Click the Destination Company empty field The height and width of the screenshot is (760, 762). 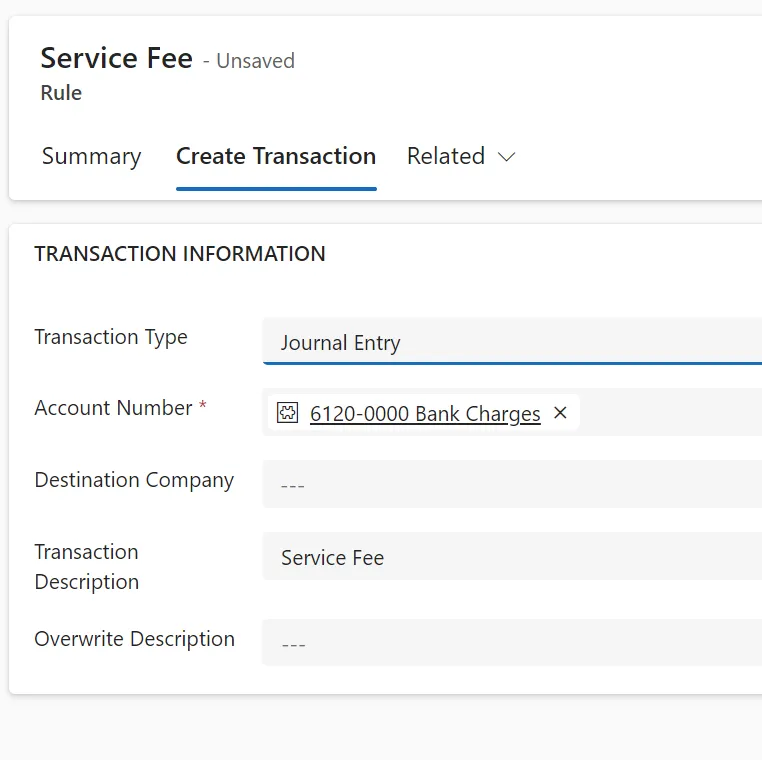(x=512, y=484)
